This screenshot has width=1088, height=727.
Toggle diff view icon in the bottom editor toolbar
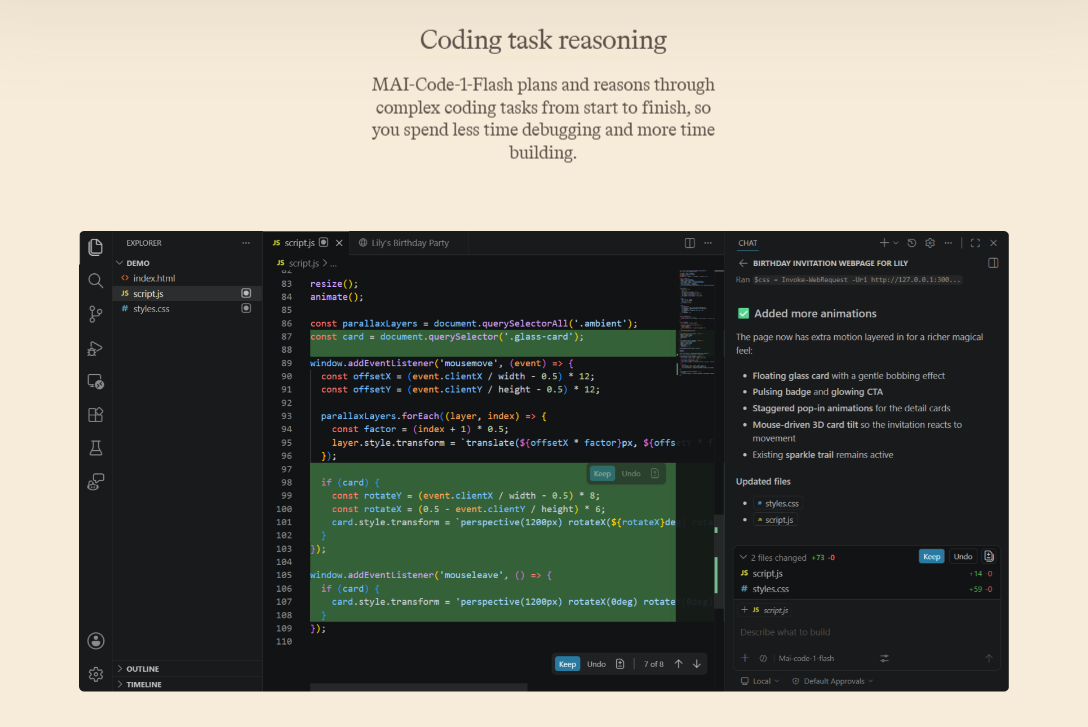pos(620,664)
